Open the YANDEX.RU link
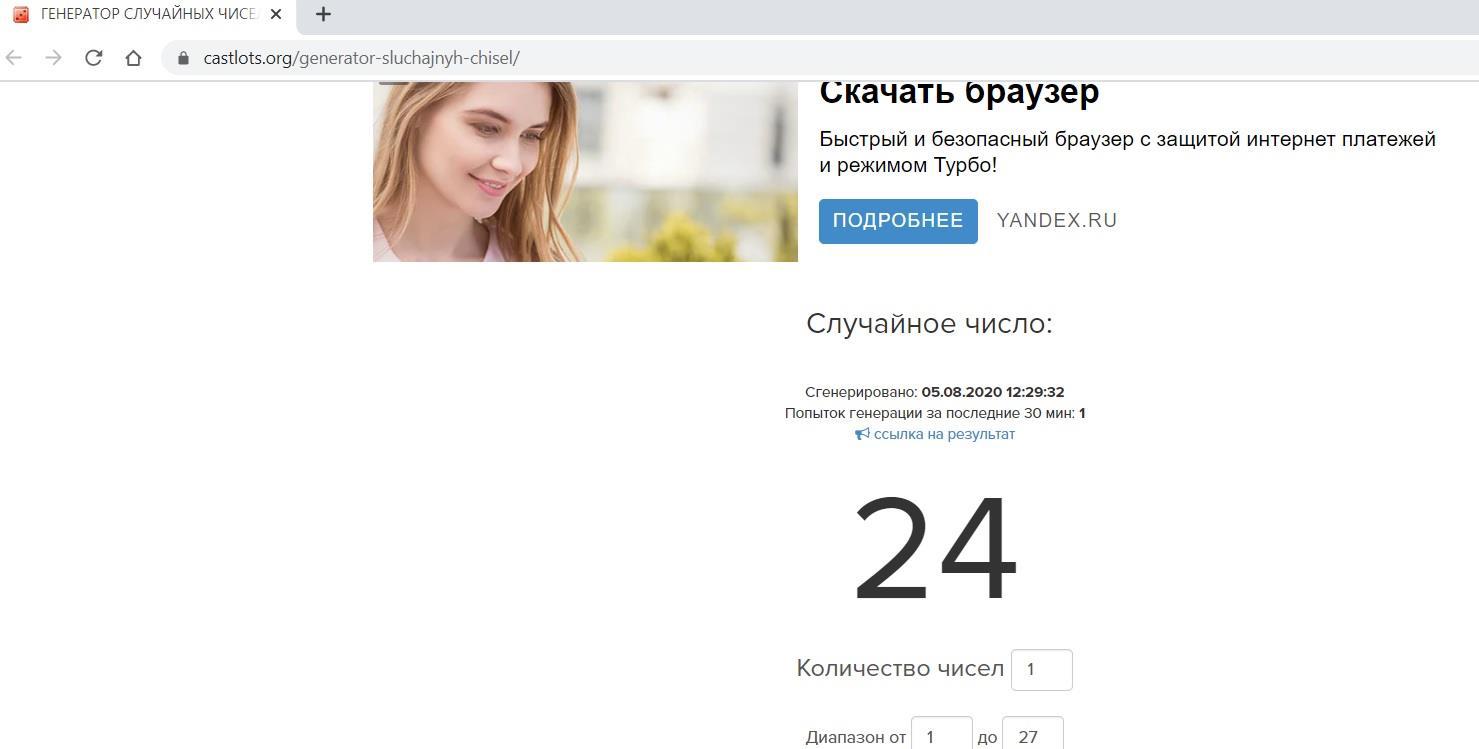The height and width of the screenshot is (749, 1479). [x=1056, y=221]
